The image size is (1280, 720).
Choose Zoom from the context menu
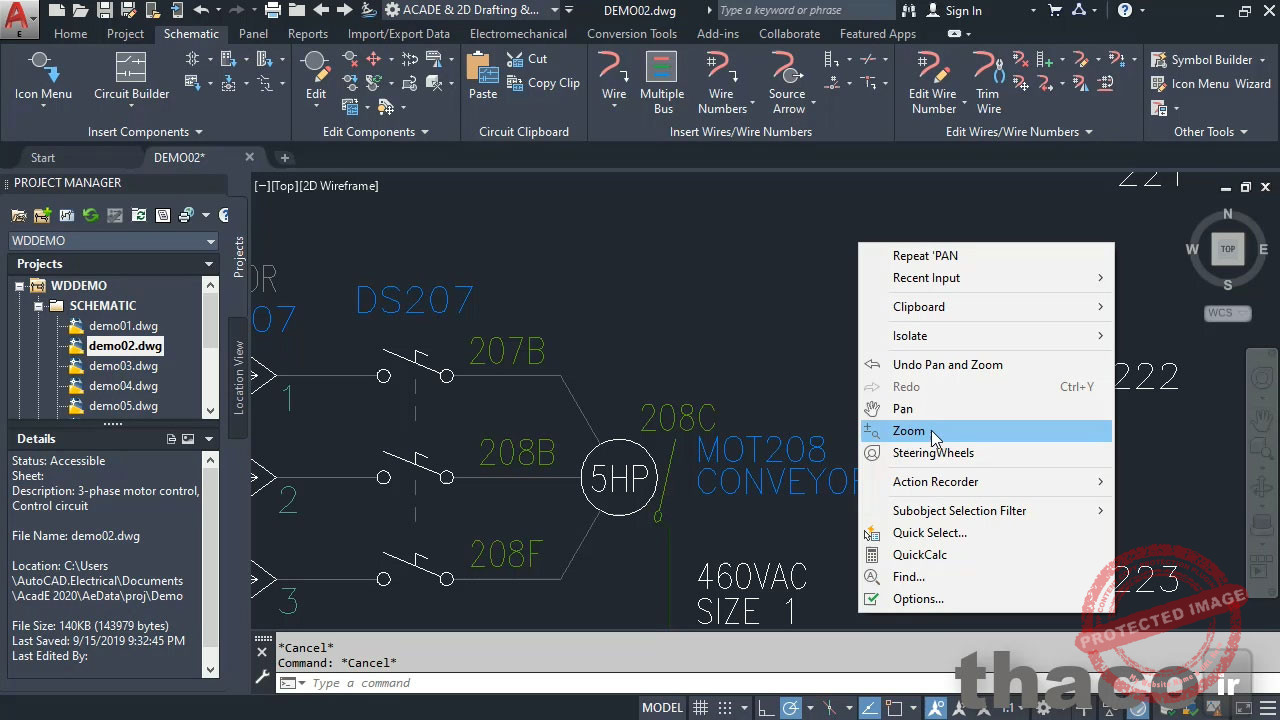coord(908,430)
